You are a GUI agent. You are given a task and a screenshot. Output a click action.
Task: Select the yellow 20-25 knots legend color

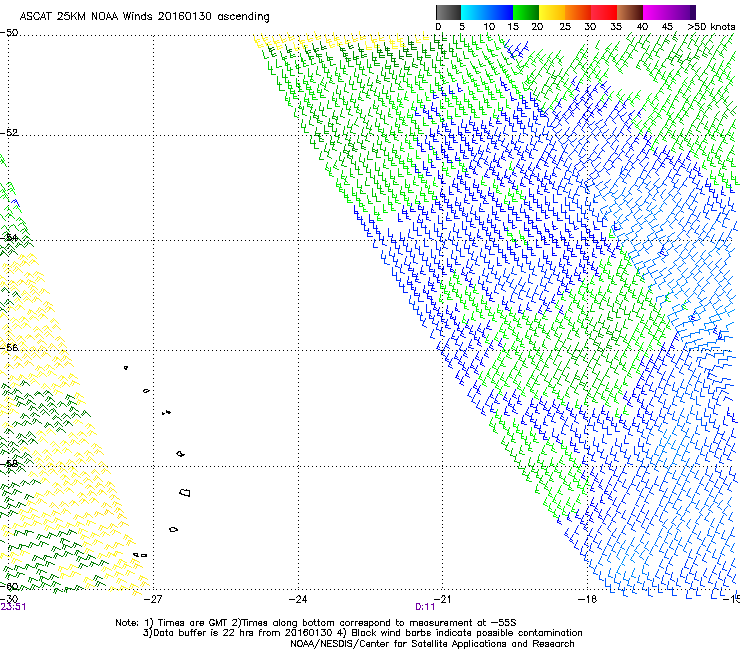pyautogui.click(x=552, y=12)
